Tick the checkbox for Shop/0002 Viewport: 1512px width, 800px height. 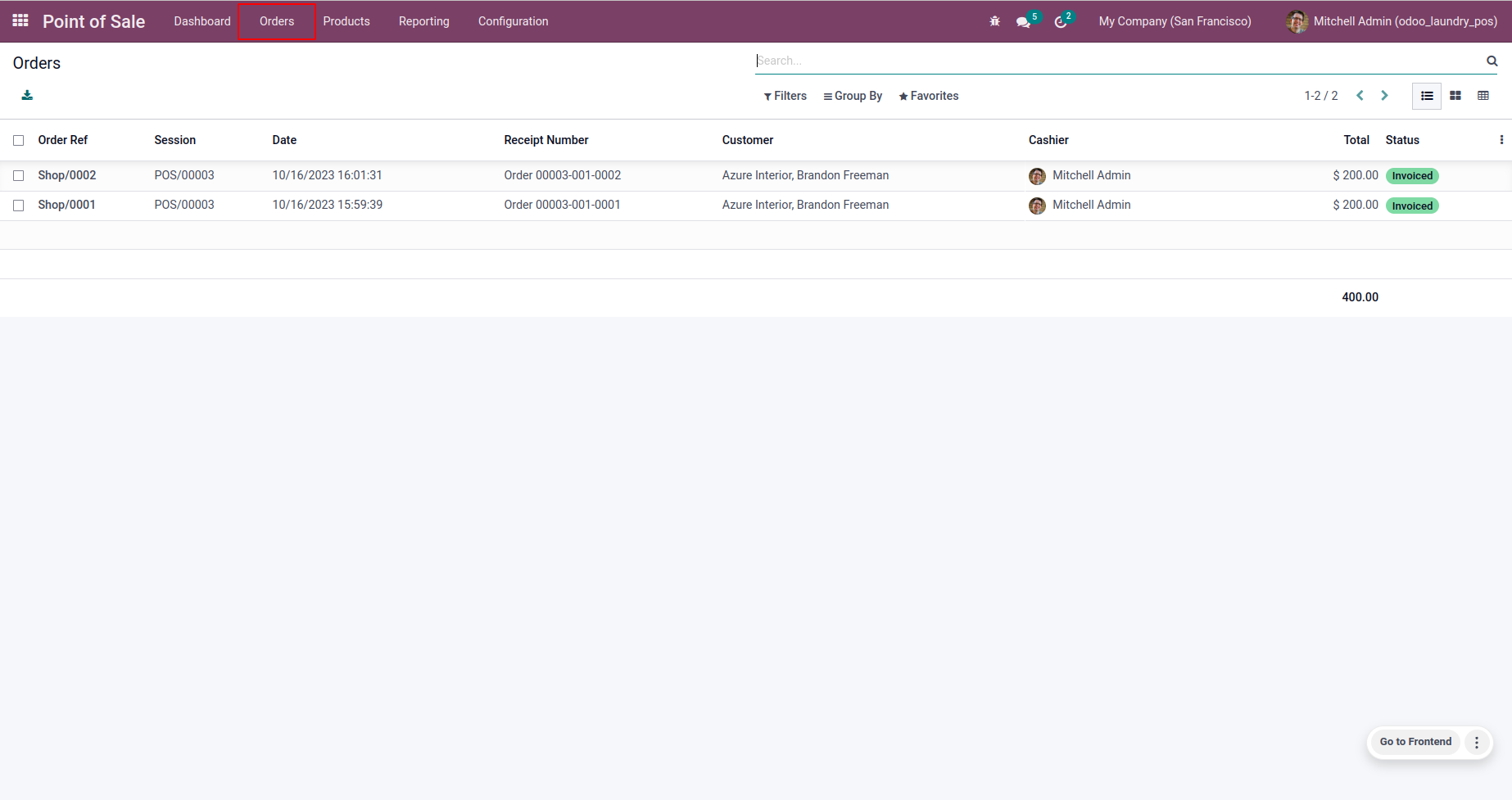point(19,176)
